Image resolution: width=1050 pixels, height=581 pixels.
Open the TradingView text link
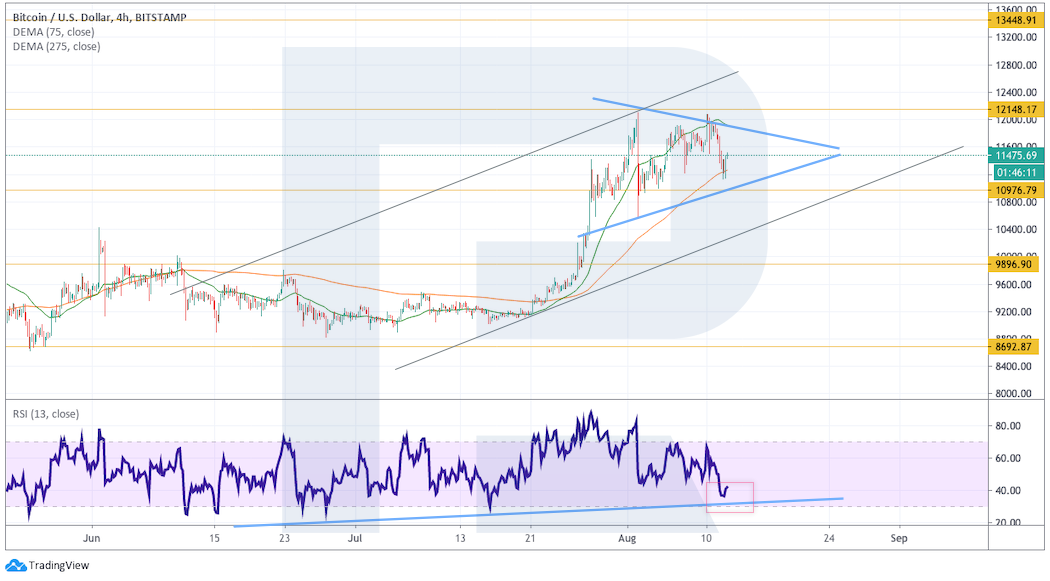click(58, 565)
